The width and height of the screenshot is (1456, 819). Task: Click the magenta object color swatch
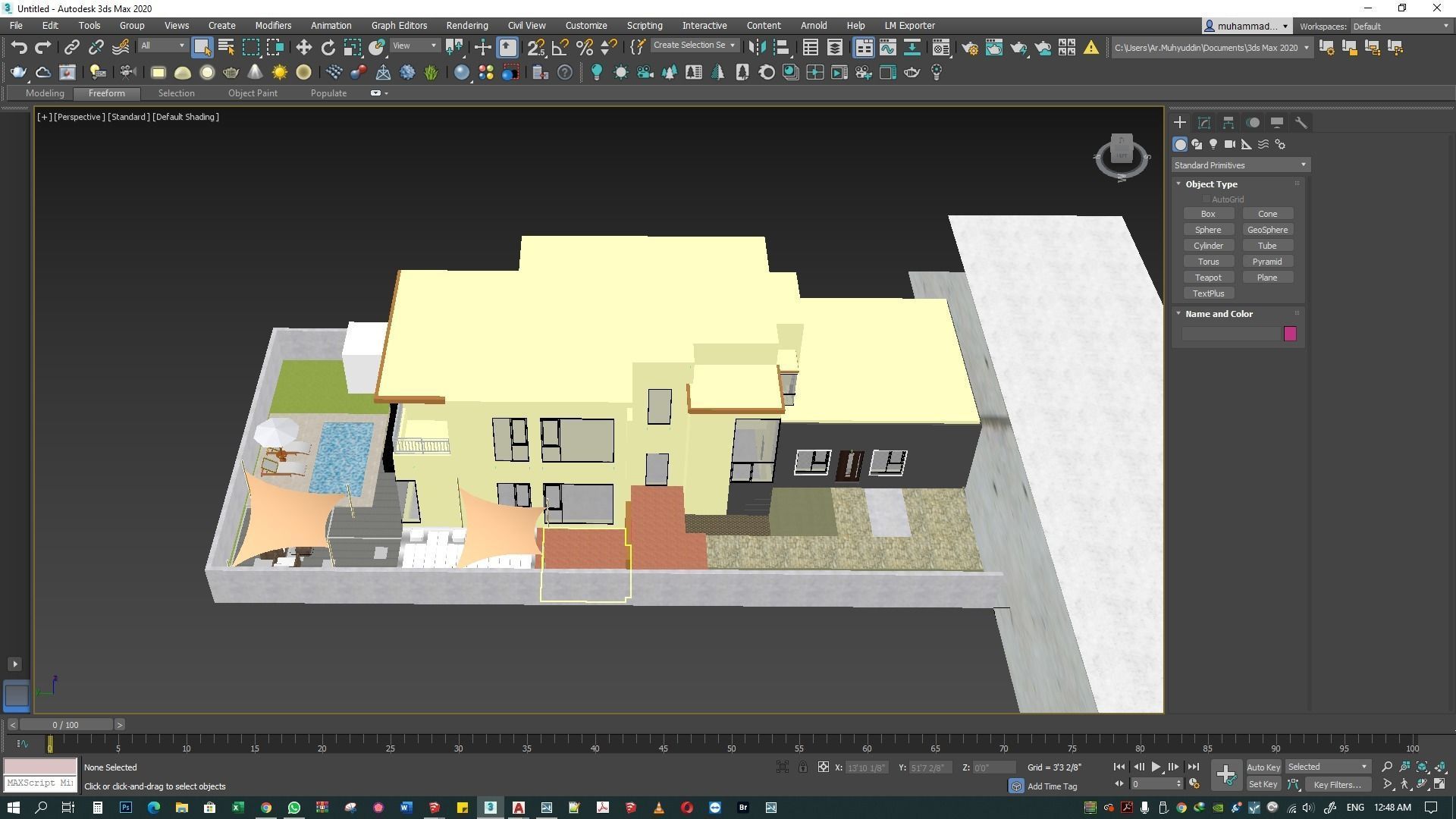point(1290,334)
